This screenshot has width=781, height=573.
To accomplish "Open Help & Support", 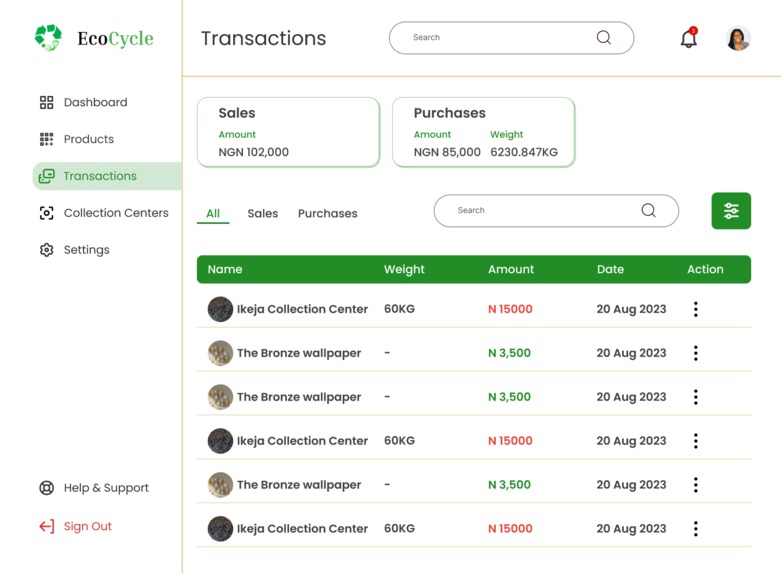I will click(x=94, y=488).
